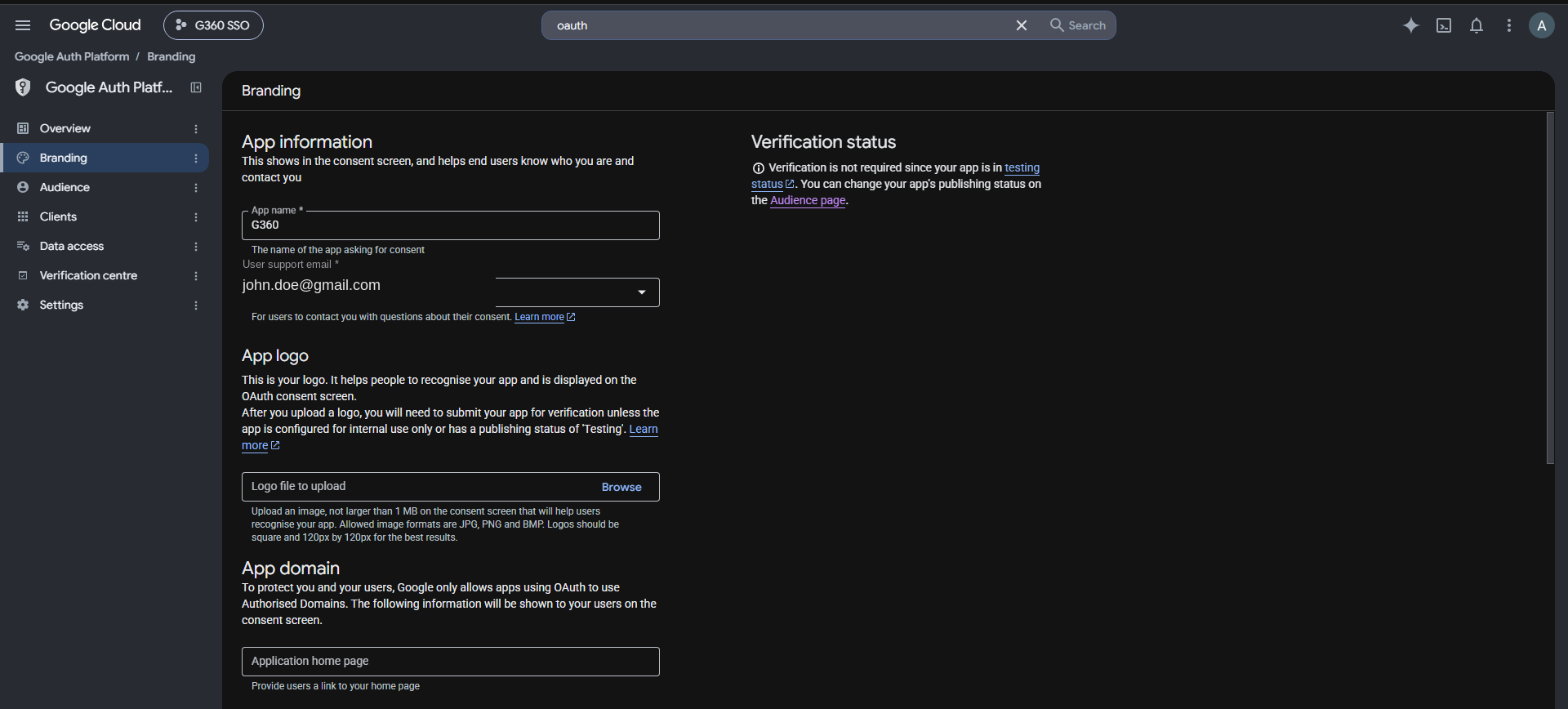Click the info icon in Verification status
1568x709 pixels.
758,168
